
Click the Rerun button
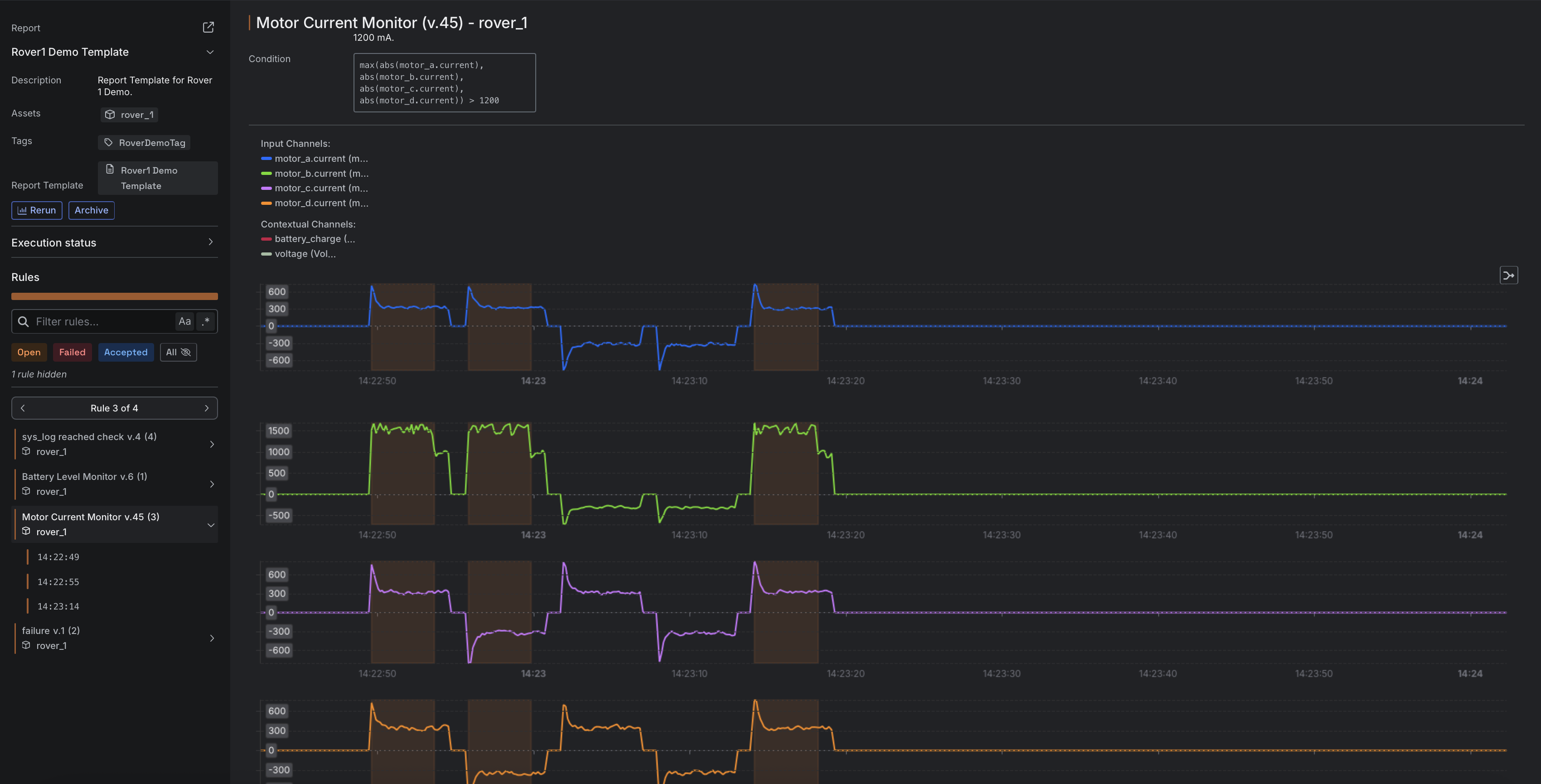point(37,211)
